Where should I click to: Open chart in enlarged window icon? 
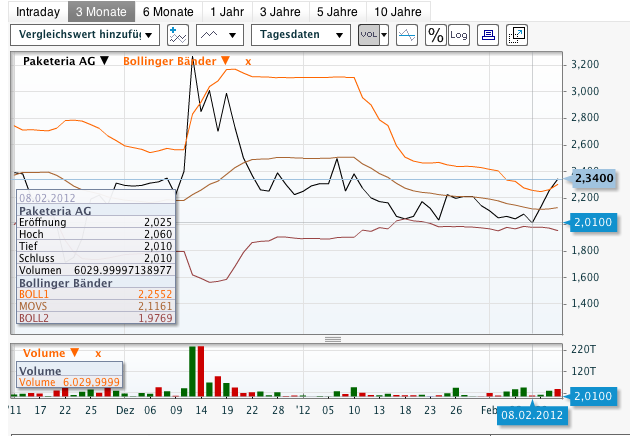(x=517, y=35)
